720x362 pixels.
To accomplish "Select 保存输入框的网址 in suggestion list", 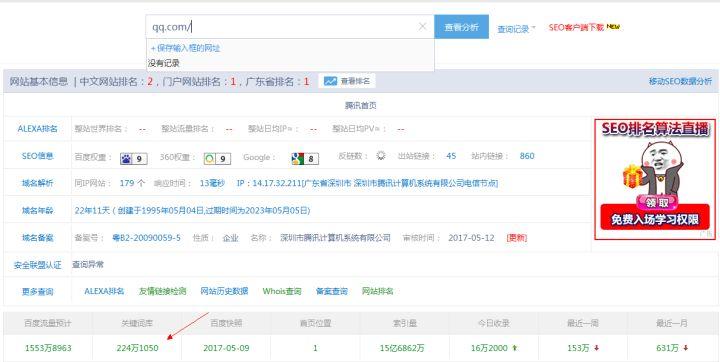I will click(186, 48).
